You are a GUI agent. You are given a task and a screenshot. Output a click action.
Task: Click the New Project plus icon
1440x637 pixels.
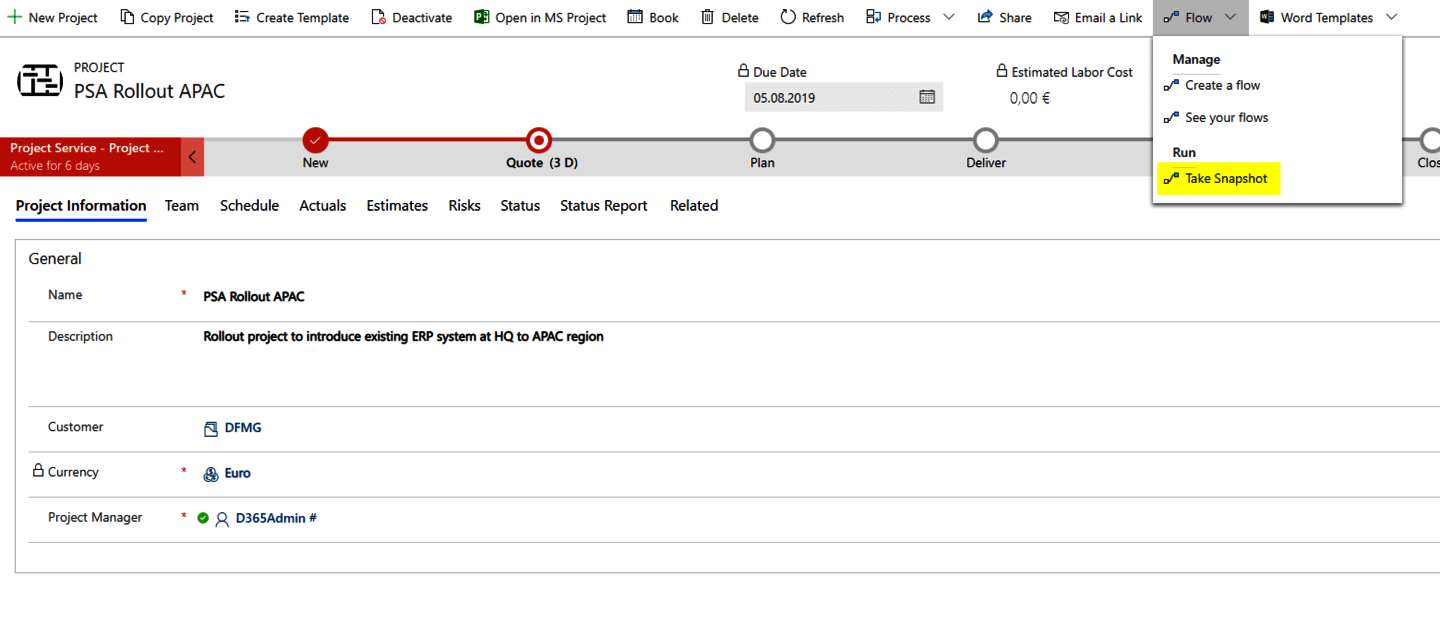[15, 17]
